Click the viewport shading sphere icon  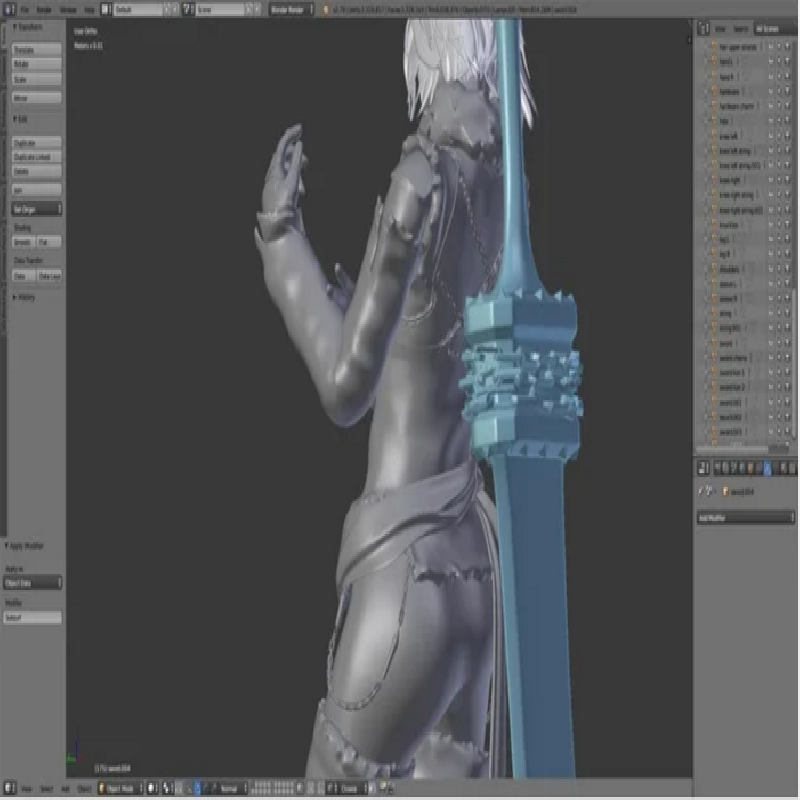click(x=153, y=788)
